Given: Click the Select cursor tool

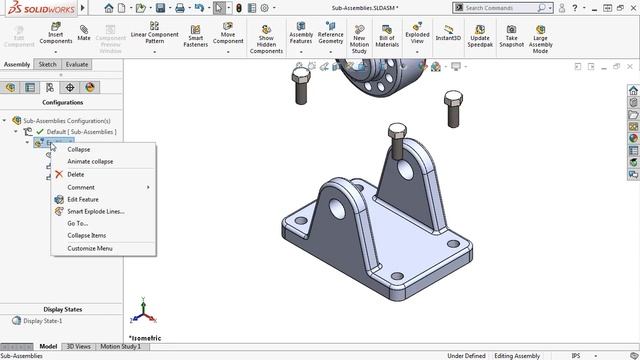Looking at the screenshot, I should pyautogui.click(x=219, y=8).
